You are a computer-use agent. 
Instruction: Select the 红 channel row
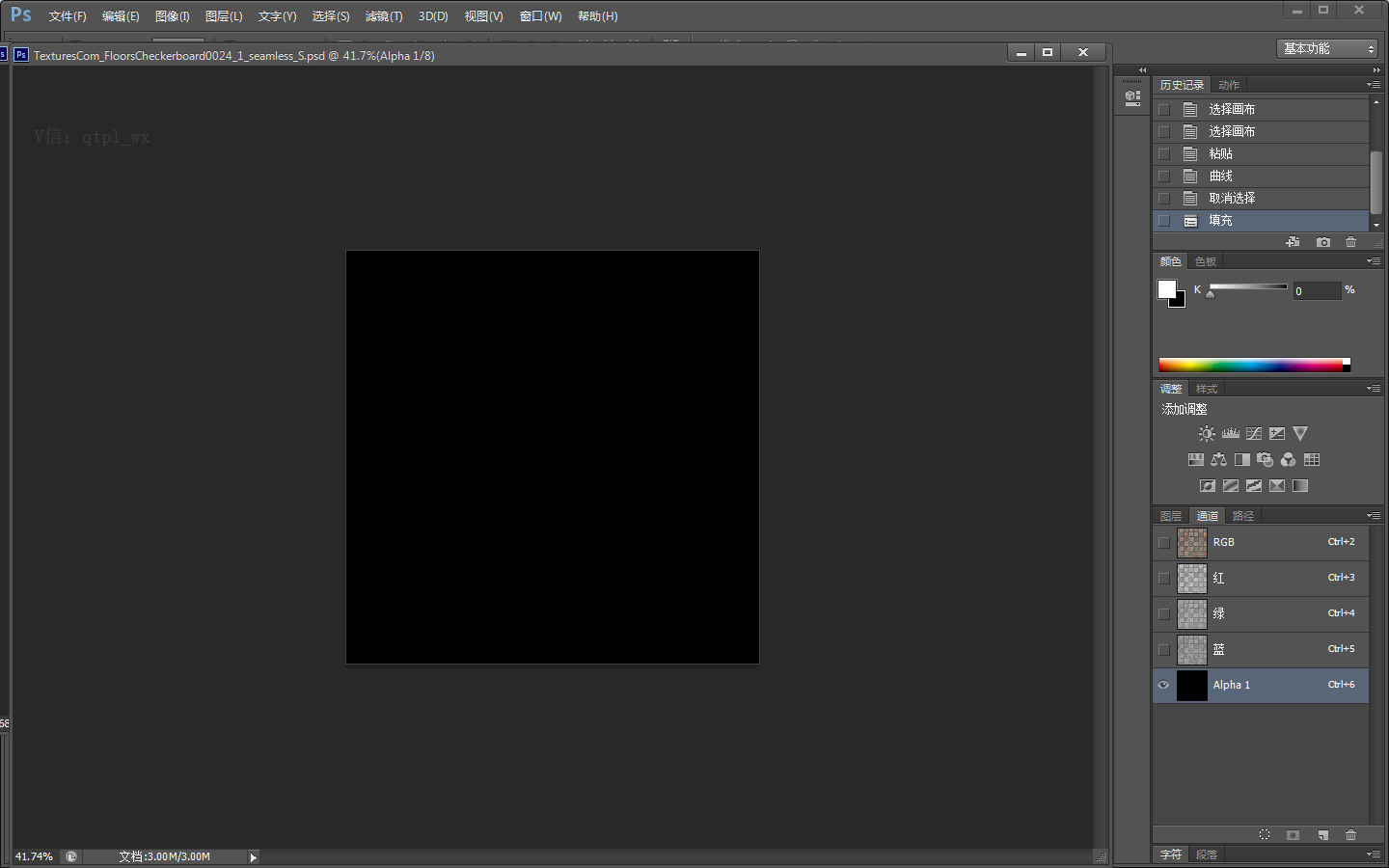1261,578
